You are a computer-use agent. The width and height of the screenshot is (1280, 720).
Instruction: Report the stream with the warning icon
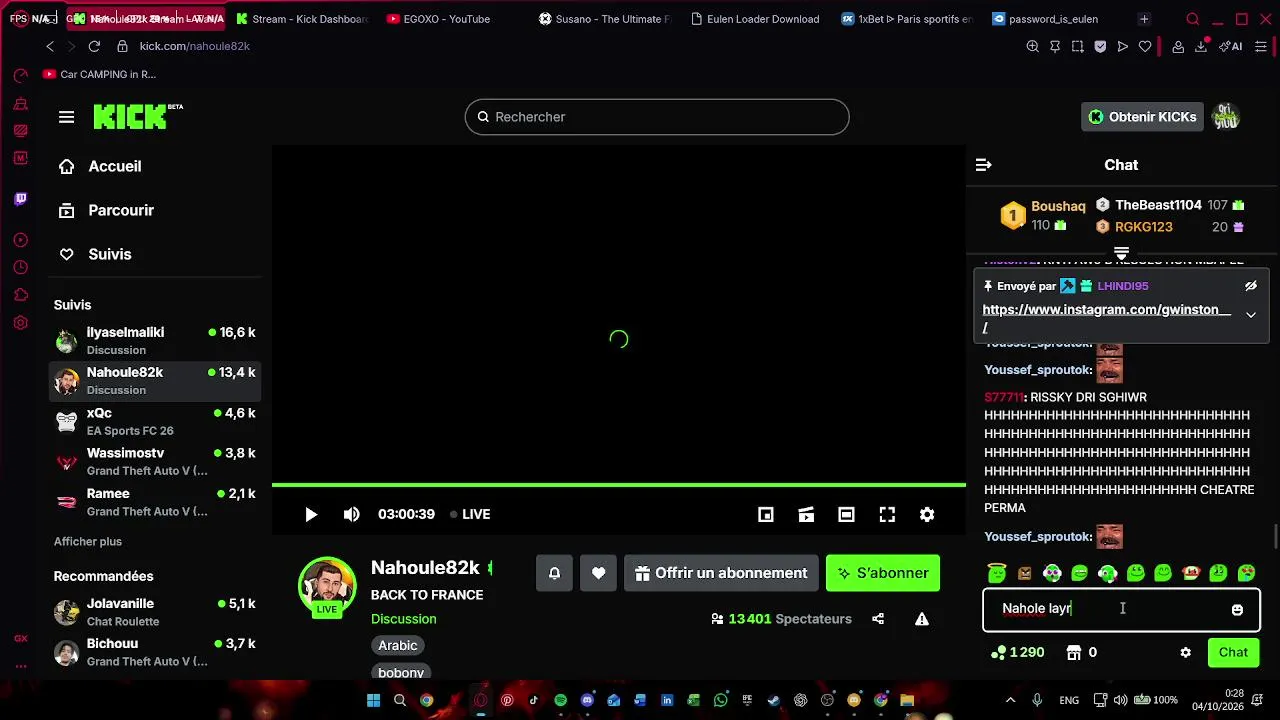922,619
